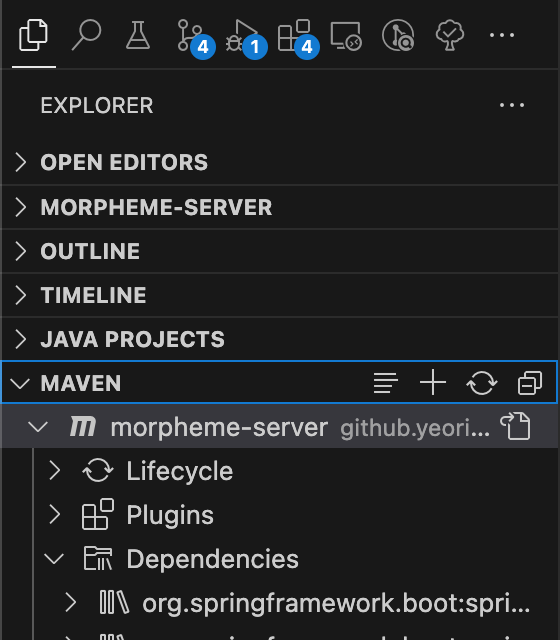Screen dimensions: 560x640
Task: Click the github.yeori... group id text
Action: pyautogui.click(x=415, y=429)
